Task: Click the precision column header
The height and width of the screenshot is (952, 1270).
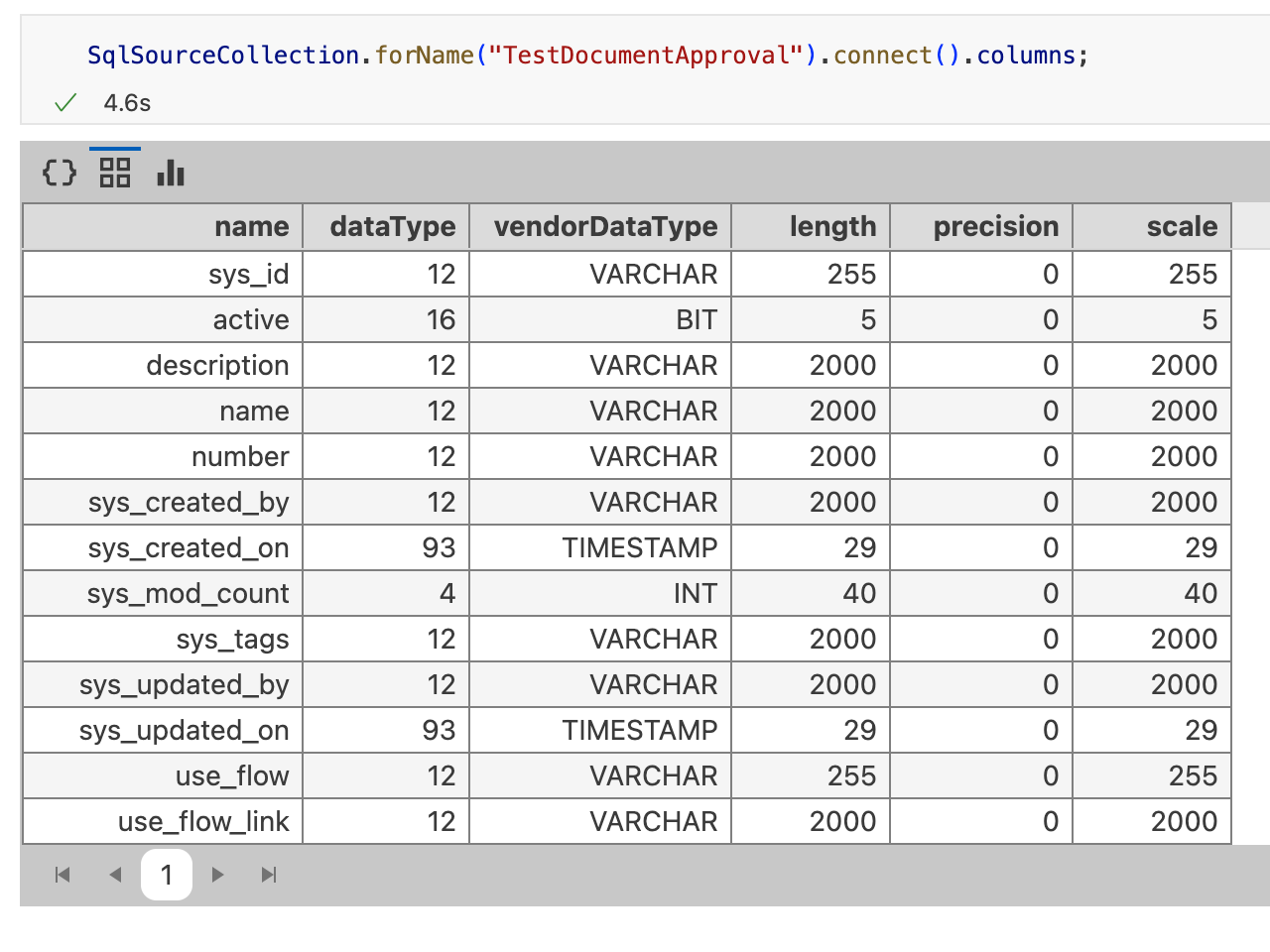Action: coord(995,227)
